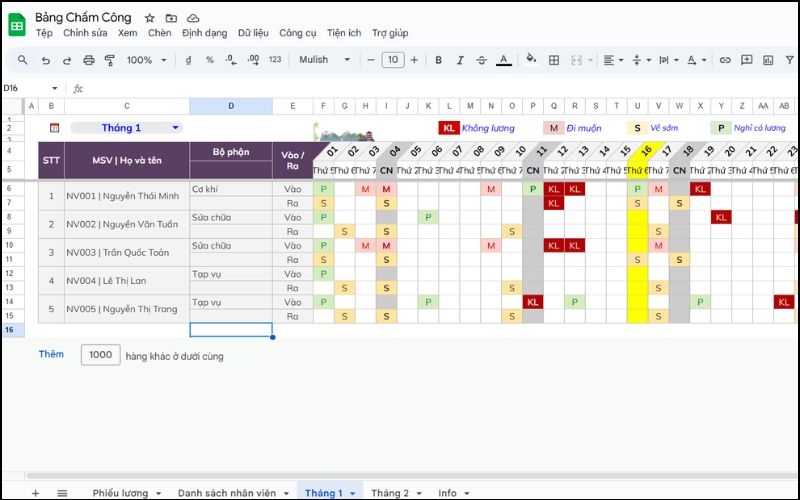Viewport: 800px width, 500px height.
Task: Print the spreadsheet
Action: pos(89,60)
